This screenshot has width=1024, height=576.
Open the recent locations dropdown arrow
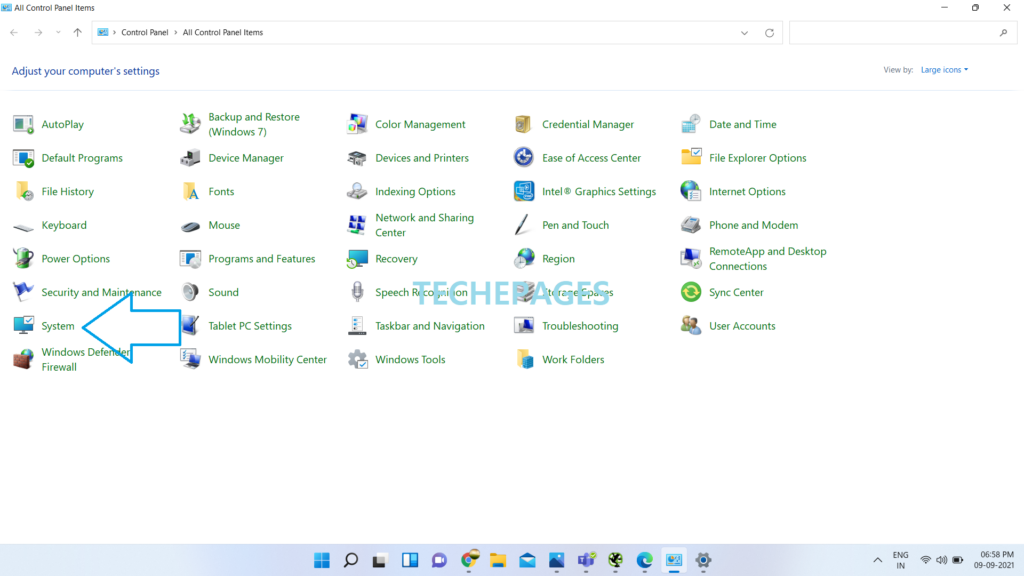pyautogui.click(x=58, y=32)
